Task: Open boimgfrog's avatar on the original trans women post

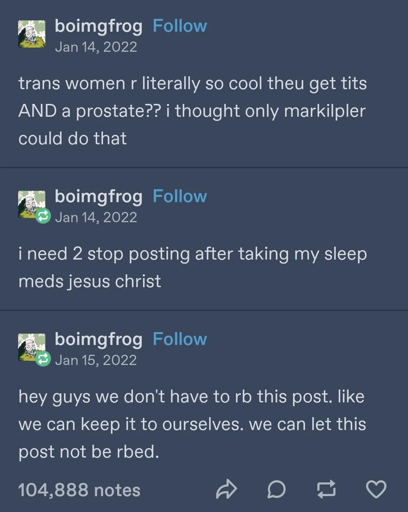Action: (32, 34)
